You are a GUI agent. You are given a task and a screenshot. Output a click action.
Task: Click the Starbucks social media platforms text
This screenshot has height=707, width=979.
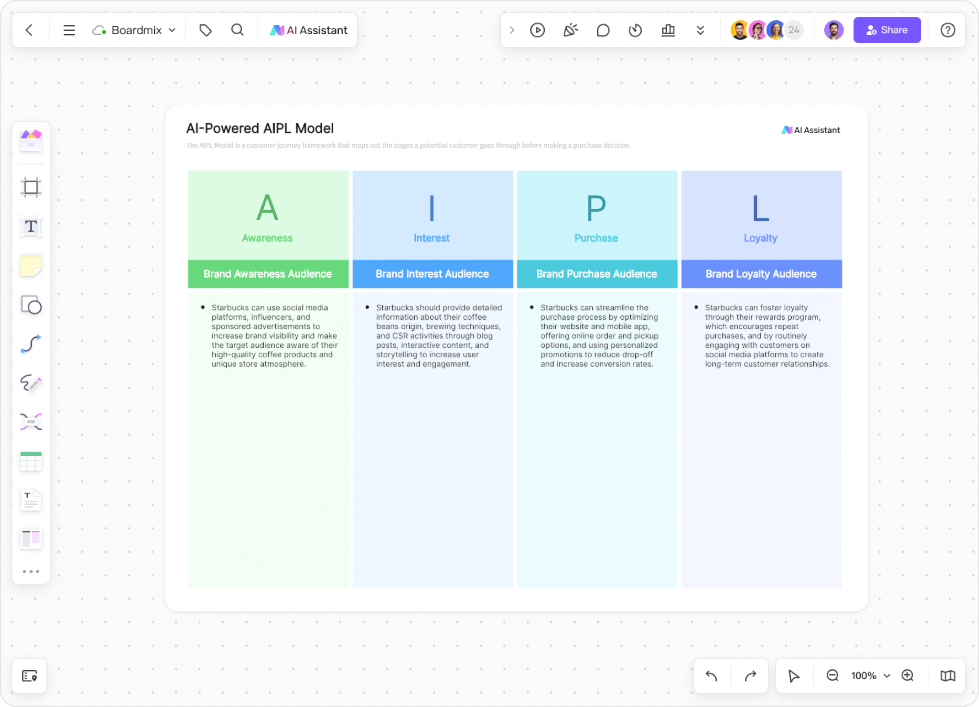(274, 336)
